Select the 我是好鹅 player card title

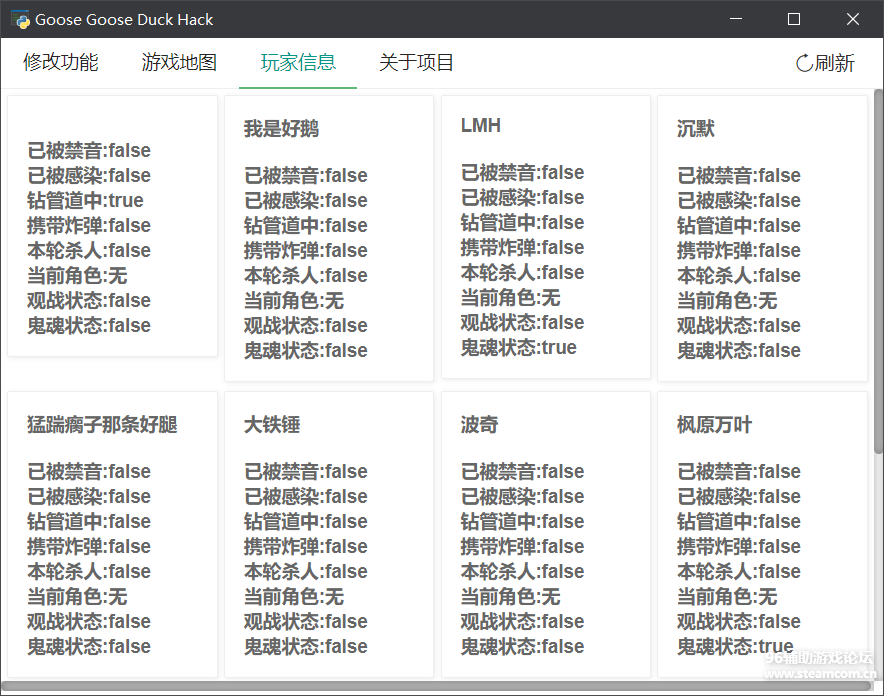pos(281,129)
